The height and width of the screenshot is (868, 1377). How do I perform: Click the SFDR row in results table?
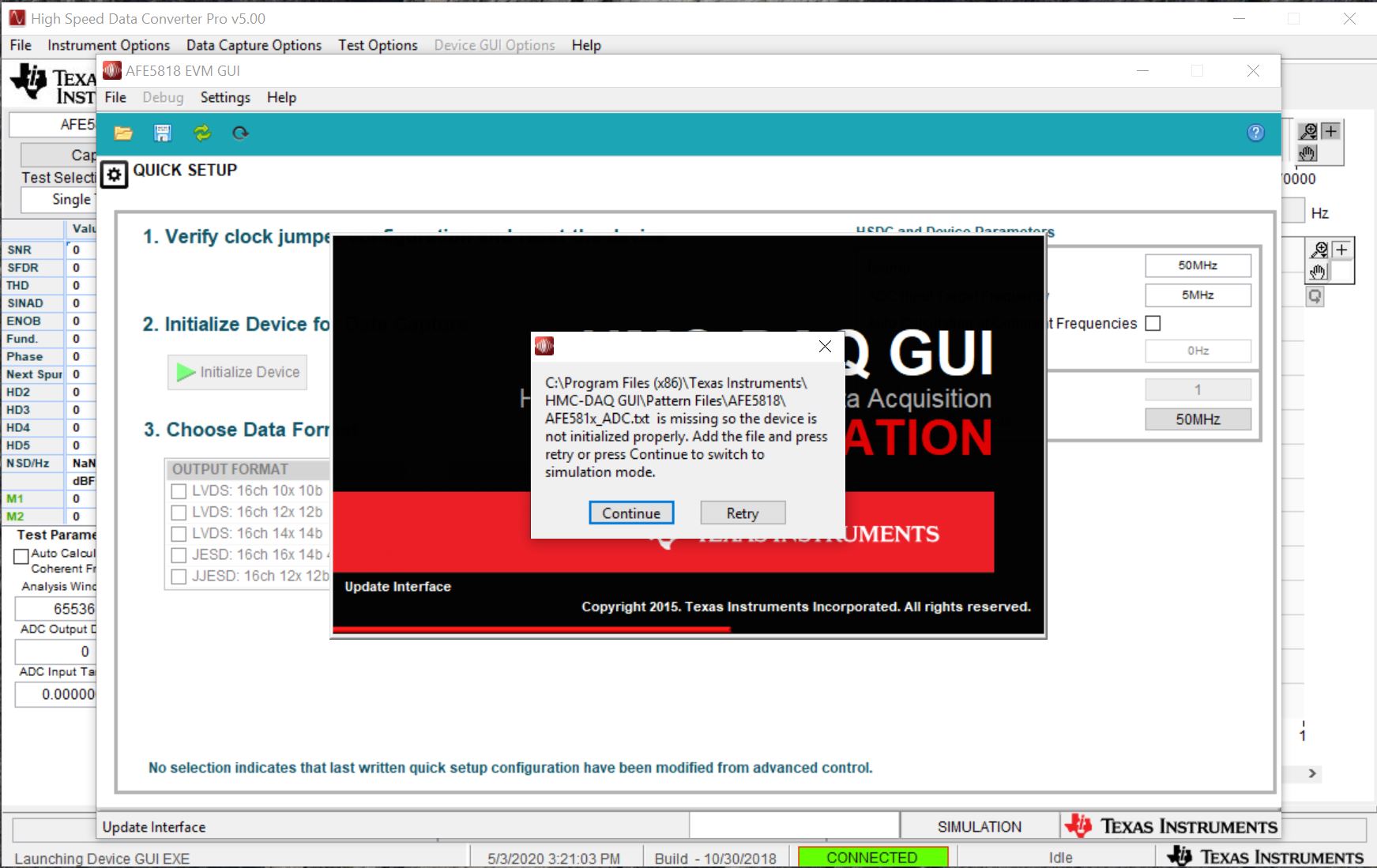[49, 268]
